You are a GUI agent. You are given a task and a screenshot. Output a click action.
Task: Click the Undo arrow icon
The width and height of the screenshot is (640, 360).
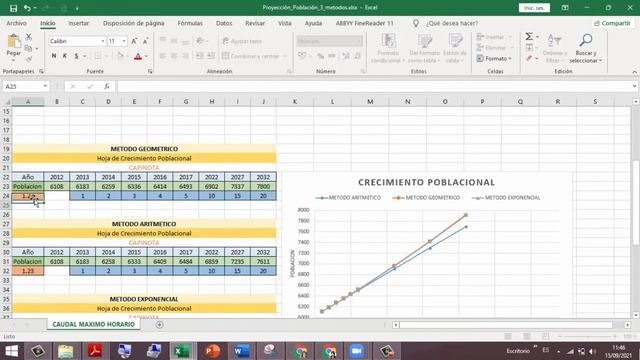[x=27, y=8]
